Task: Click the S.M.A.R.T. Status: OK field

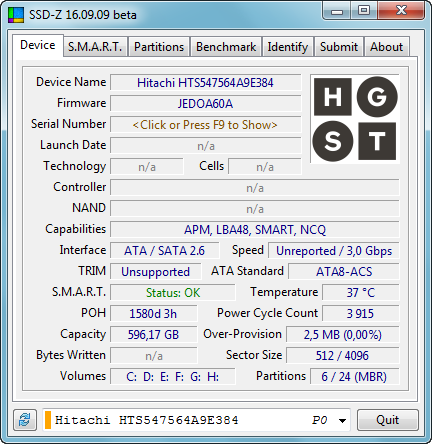Action: 173,293
